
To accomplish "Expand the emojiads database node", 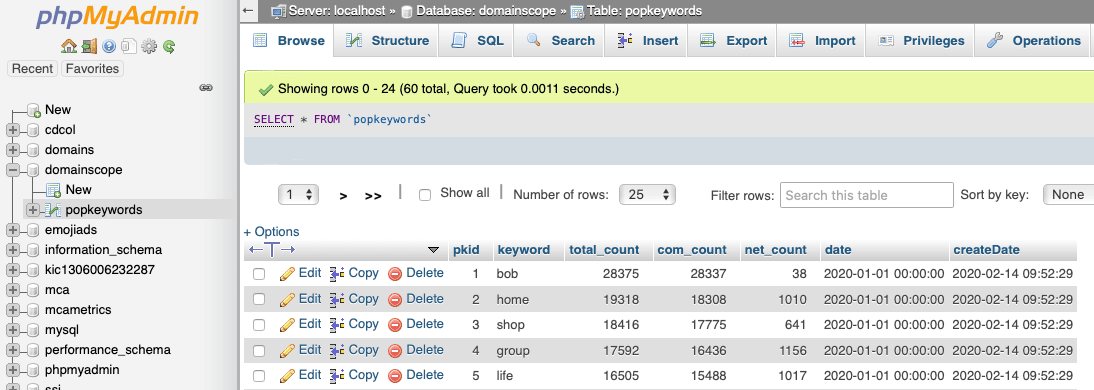I will click(x=13, y=230).
